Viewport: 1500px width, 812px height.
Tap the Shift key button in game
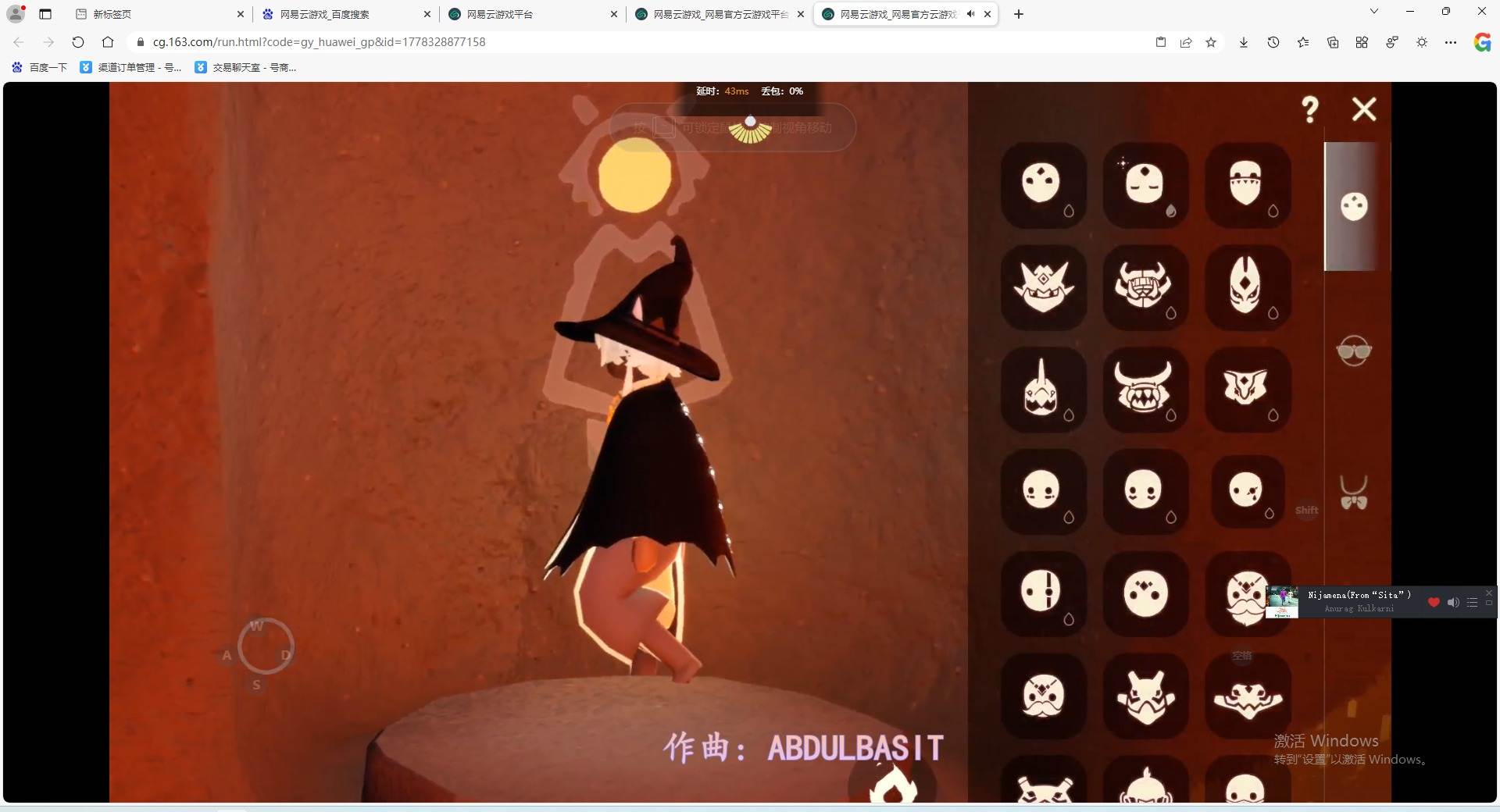(1307, 511)
